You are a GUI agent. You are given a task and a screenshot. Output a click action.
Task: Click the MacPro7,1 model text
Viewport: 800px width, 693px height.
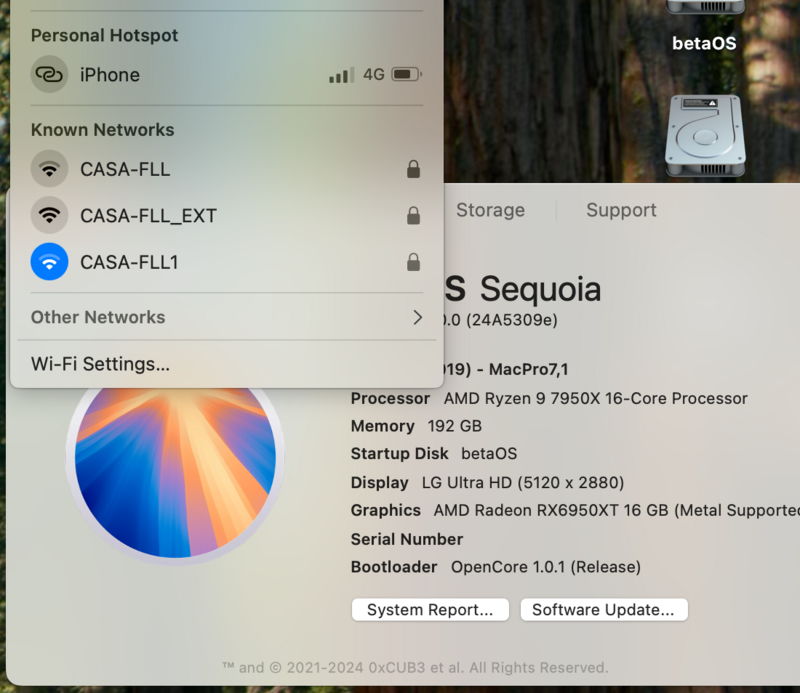[x=528, y=369]
